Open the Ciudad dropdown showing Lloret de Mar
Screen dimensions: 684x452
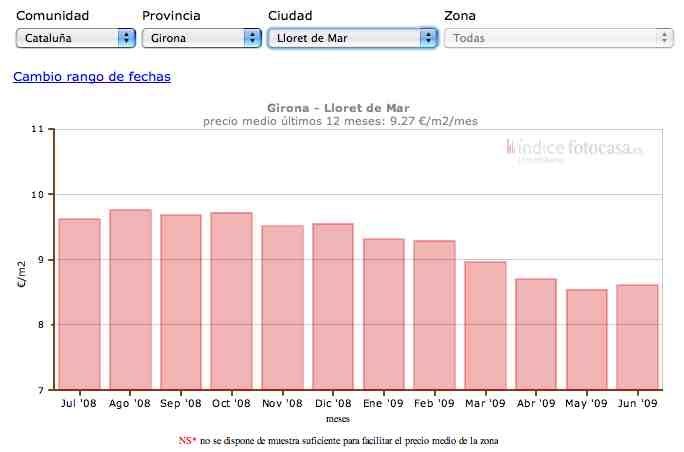[x=352, y=38]
